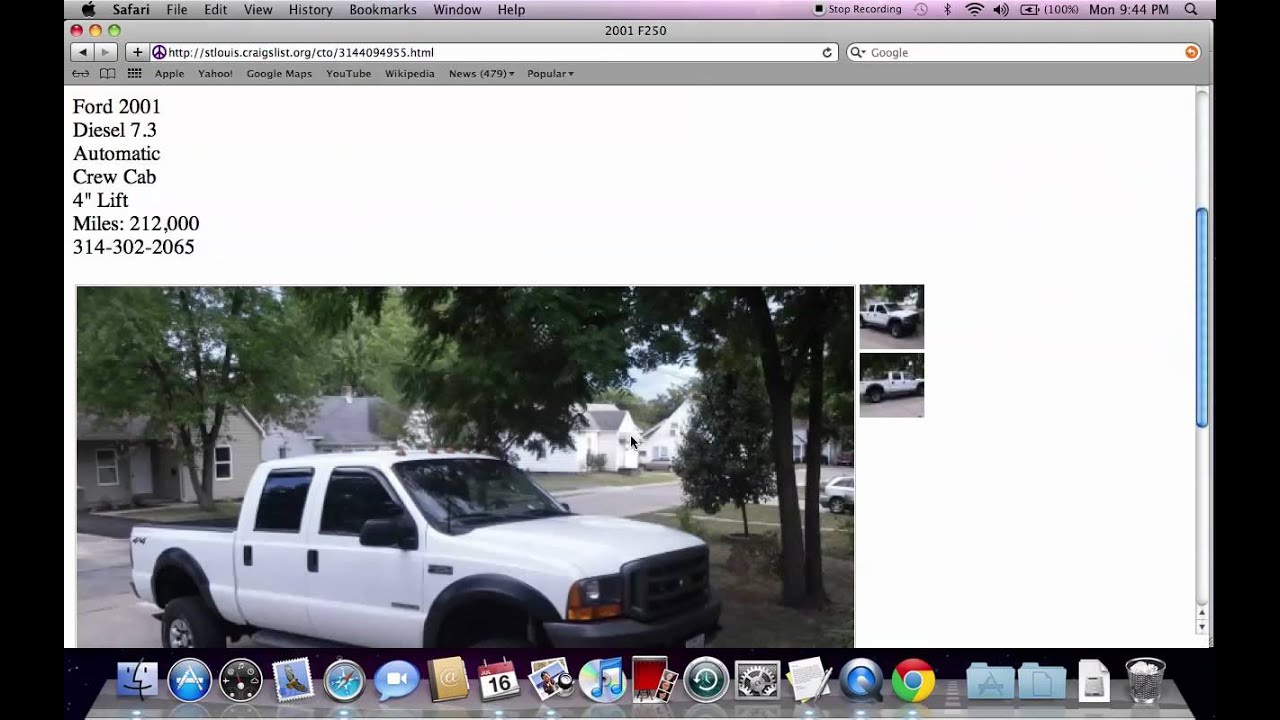Open iCal calendar in the Dock
Image resolution: width=1280 pixels, height=720 pixels.
499,681
